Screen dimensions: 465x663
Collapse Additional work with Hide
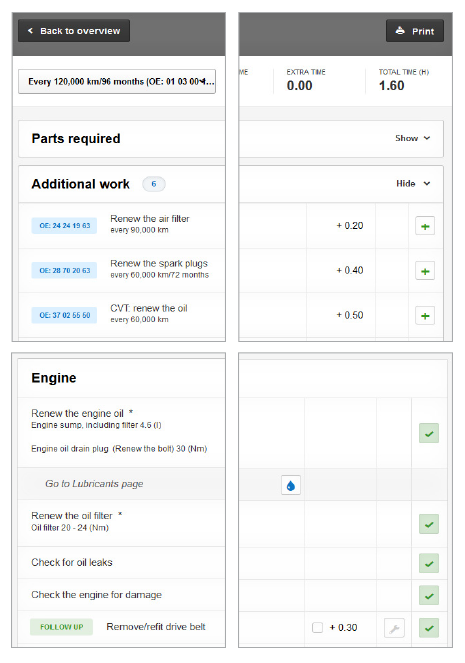tap(413, 184)
